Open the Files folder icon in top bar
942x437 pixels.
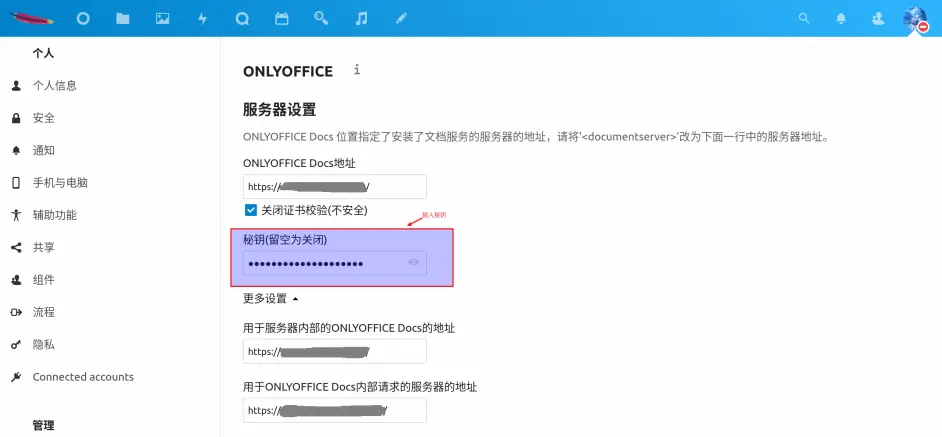[x=123, y=18]
